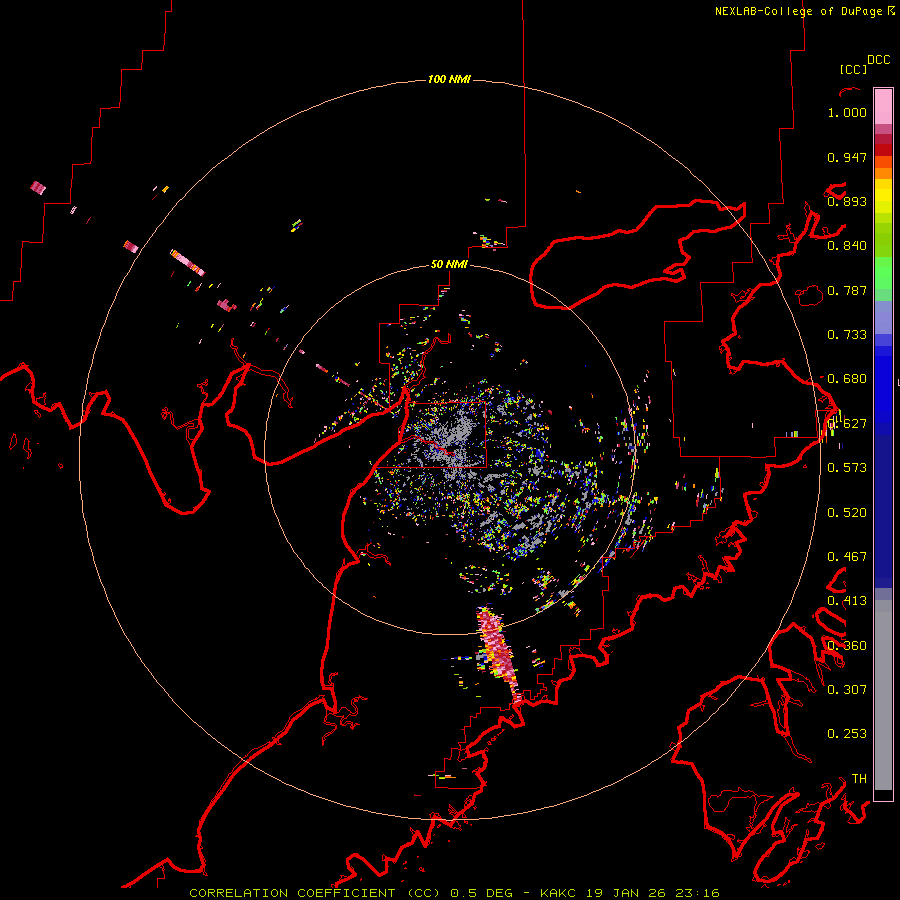The image size is (900, 900).
Task: Click the pink elongated echo south of radar
Action: 498,653
